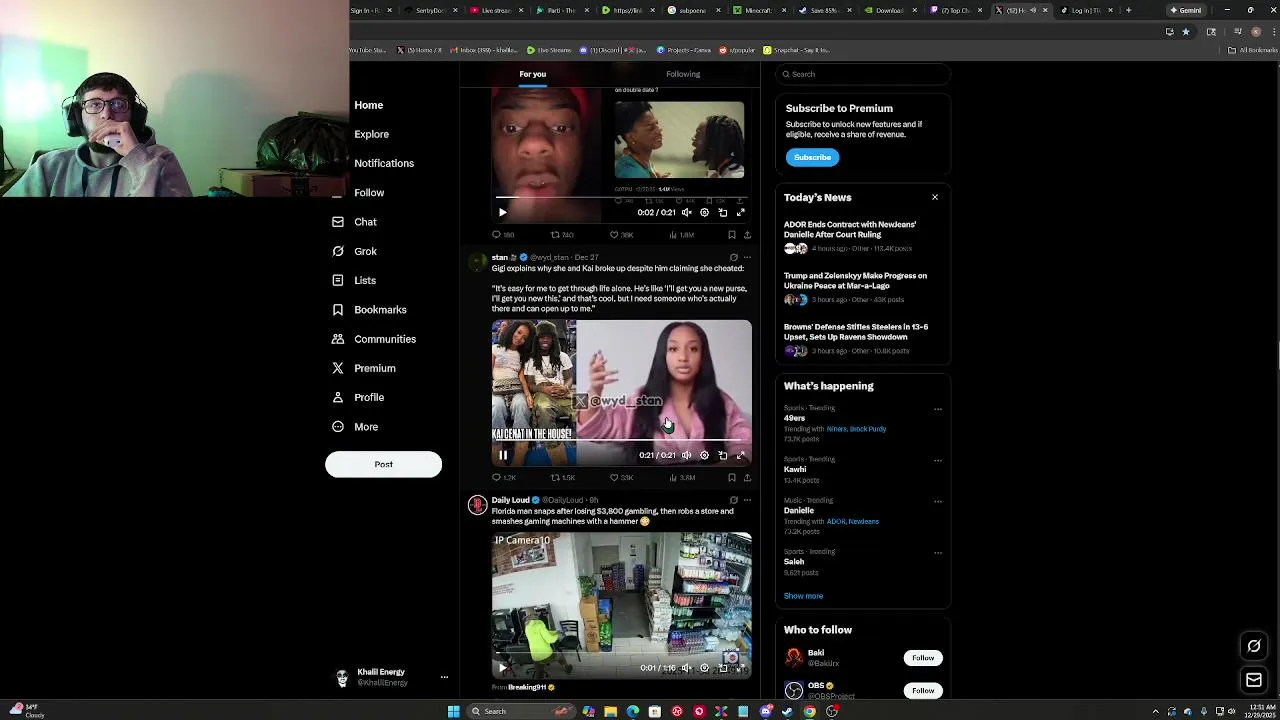The height and width of the screenshot is (720, 1280).
Task: Open Home in X sidebar
Action: [368, 105]
